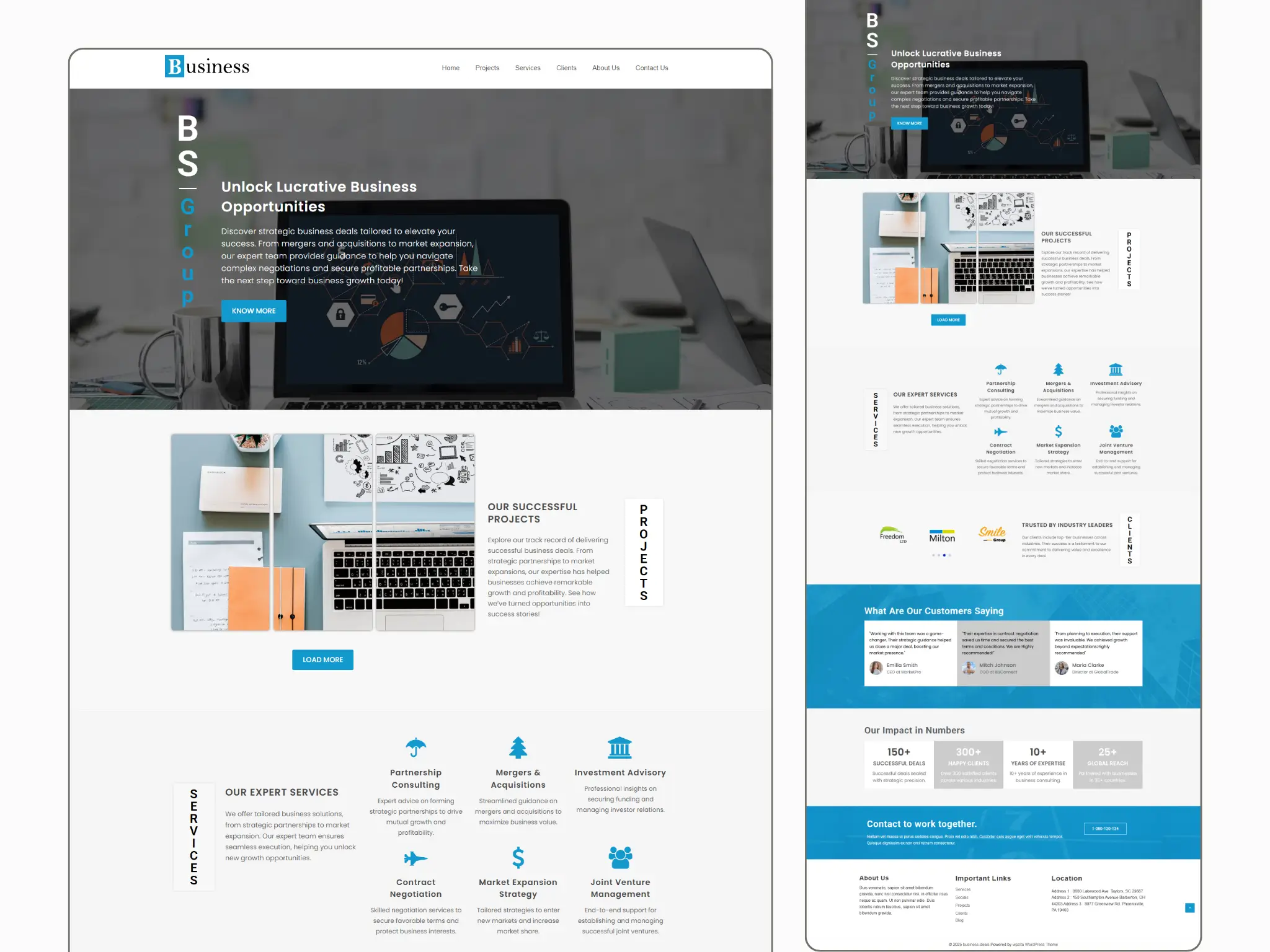Click the Contract Negotiation airplane icon
Image resolution: width=1270 pixels, height=952 pixels.
(415, 858)
